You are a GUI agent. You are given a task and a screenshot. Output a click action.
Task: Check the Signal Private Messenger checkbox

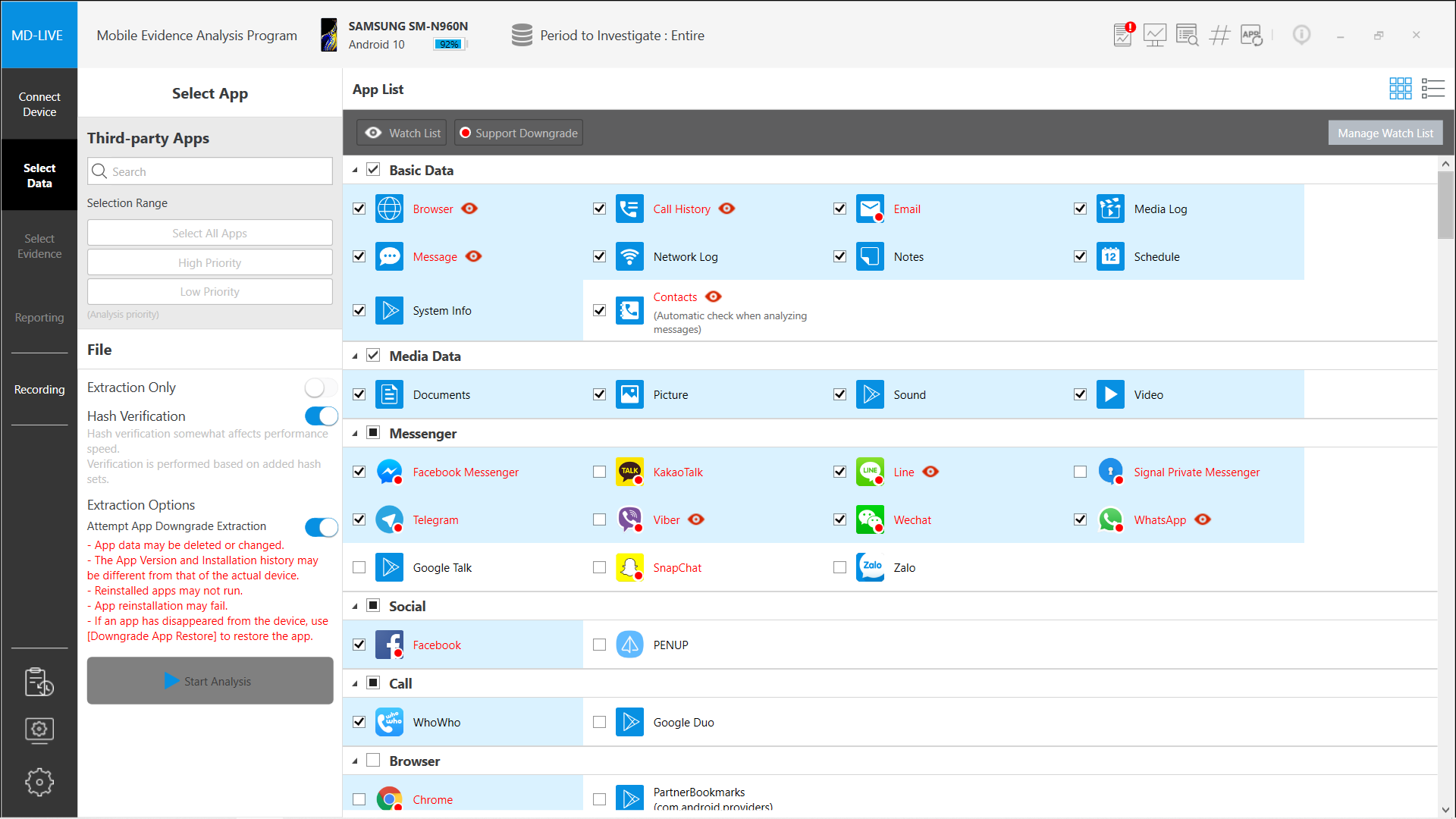pos(1080,472)
